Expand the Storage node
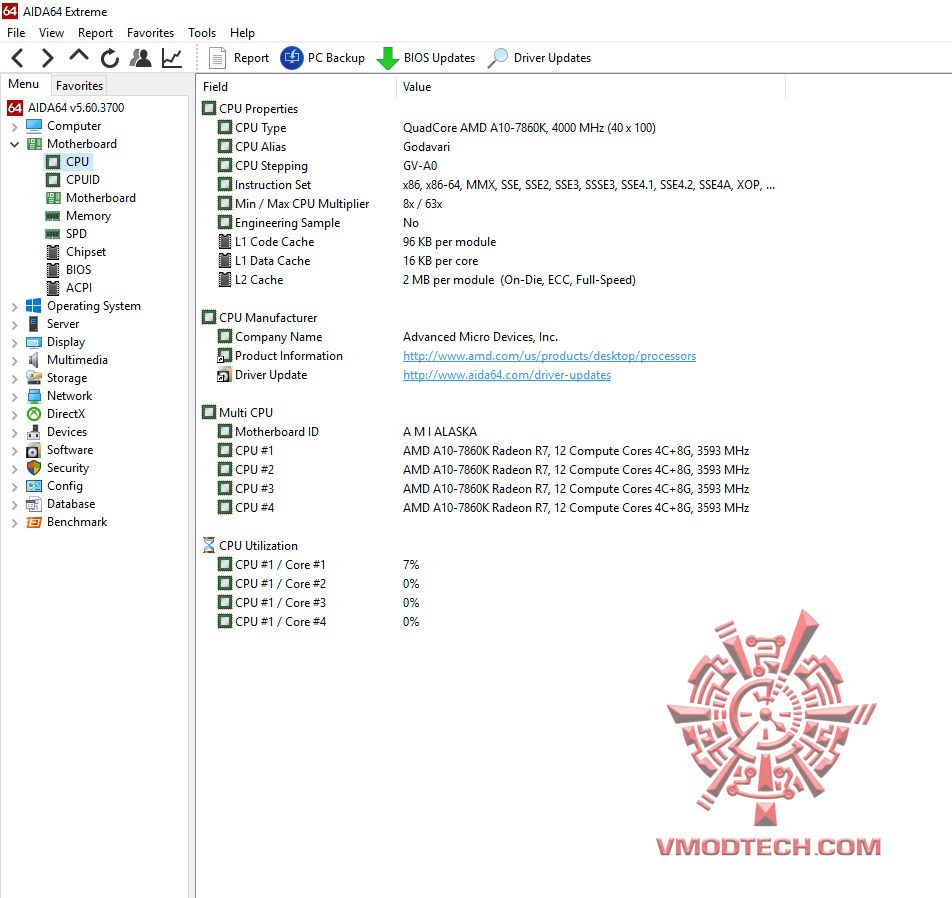This screenshot has height=898, width=952. pos(15,379)
